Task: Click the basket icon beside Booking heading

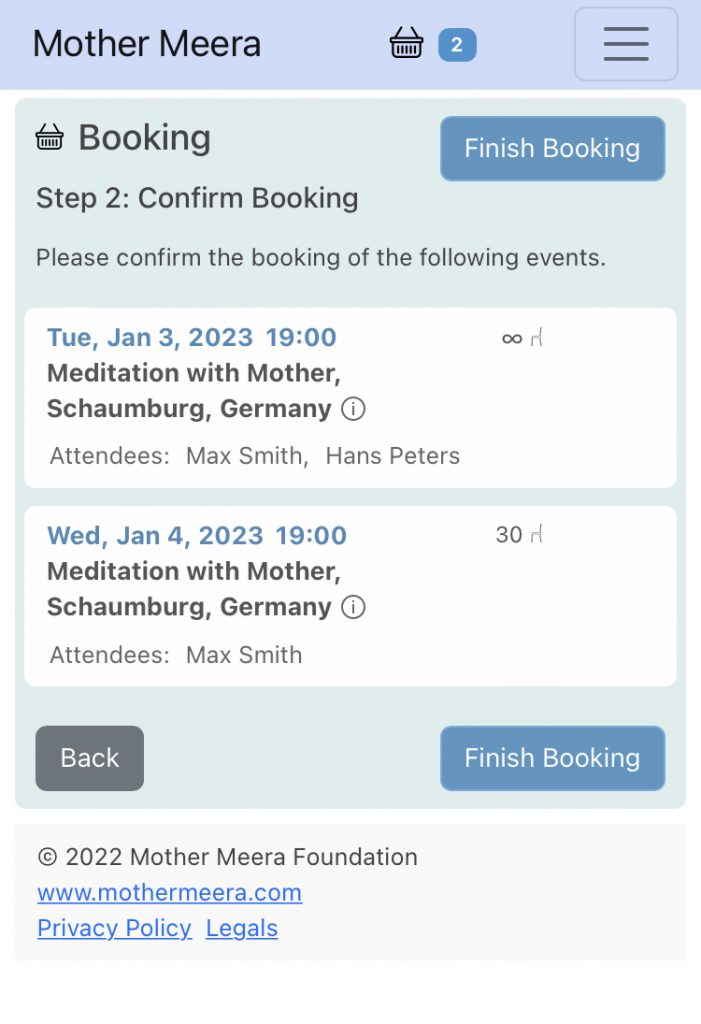Action: [x=49, y=138]
